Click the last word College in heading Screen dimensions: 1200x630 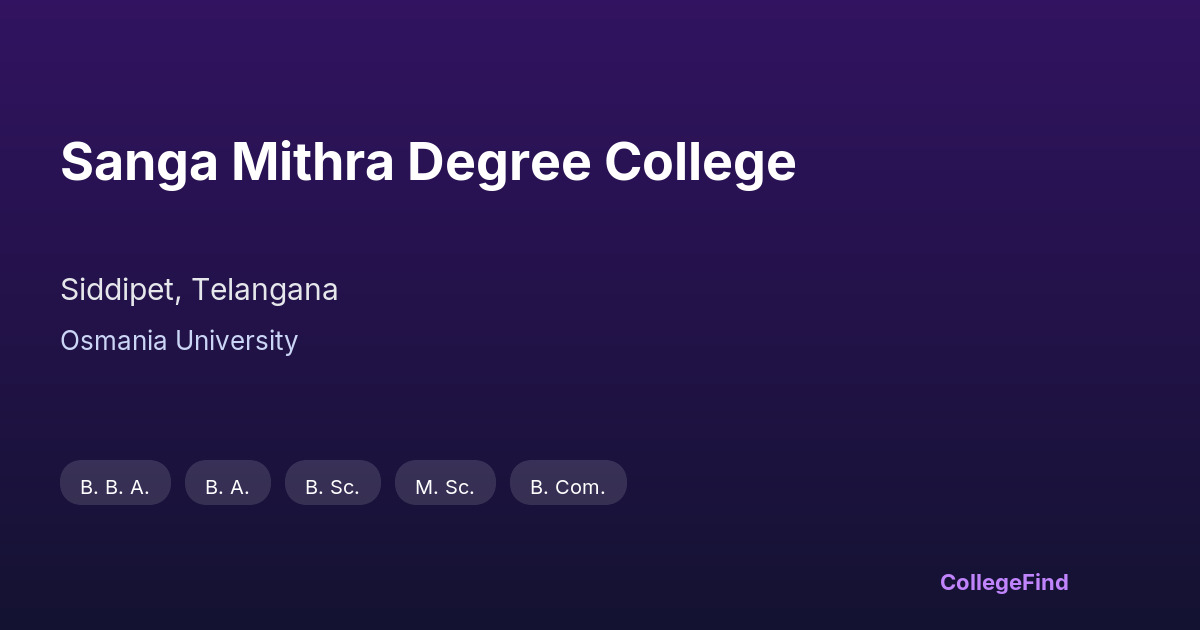700,162
